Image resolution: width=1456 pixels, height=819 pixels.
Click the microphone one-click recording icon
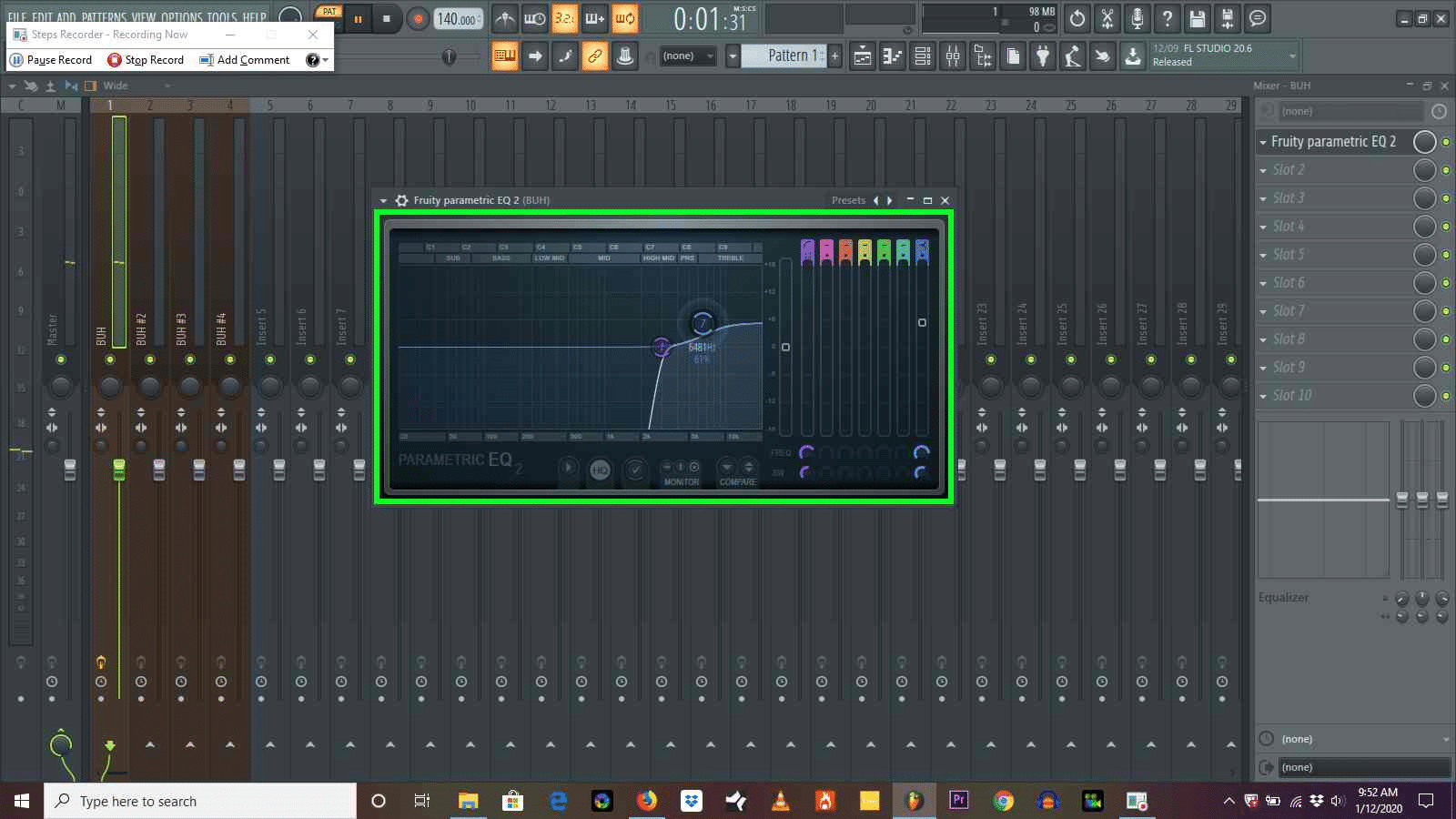pos(1137,18)
